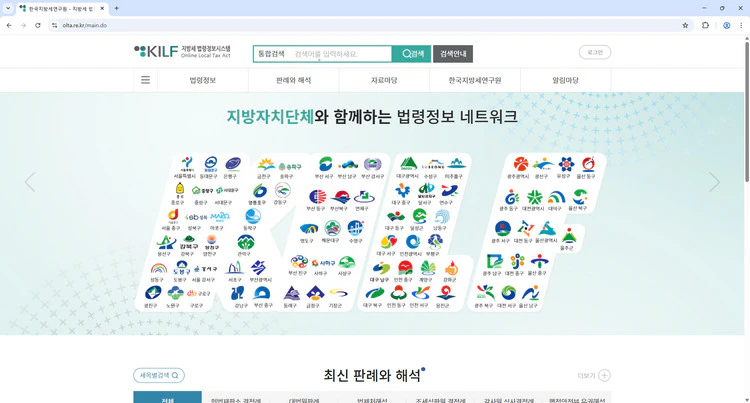Viewport: 750px width, 403px height.
Task: Click the 기장군 emblem
Action: point(338,293)
